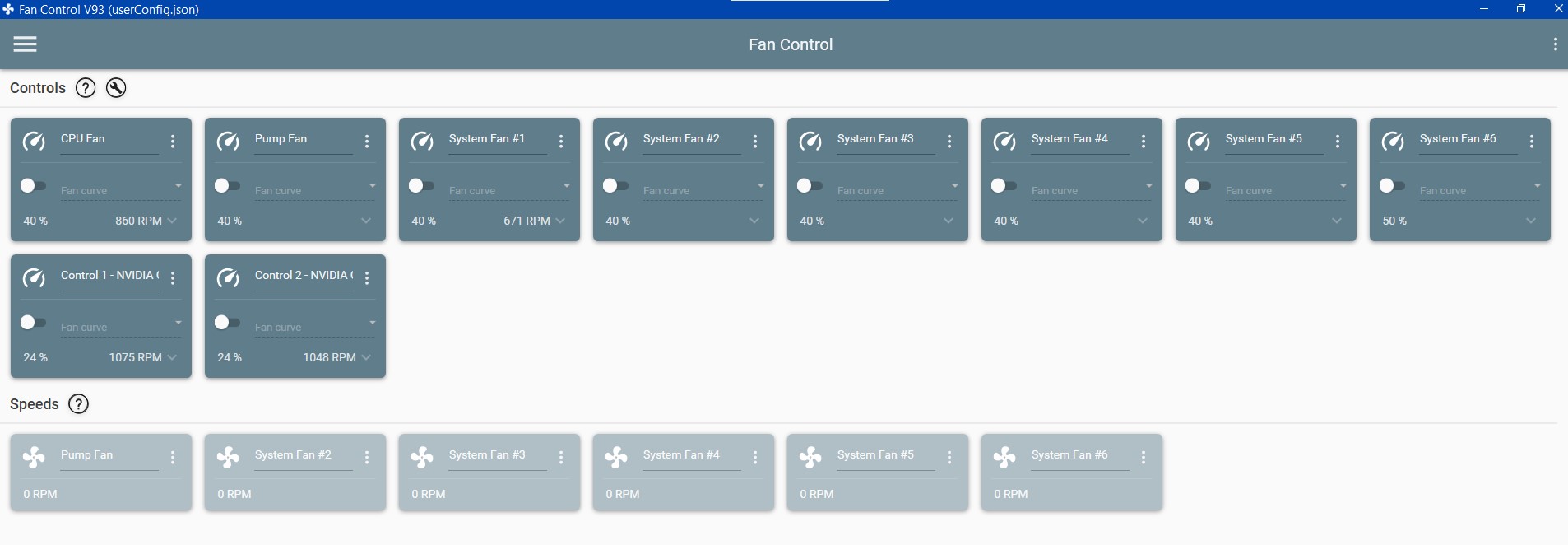The width and height of the screenshot is (1568, 545).
Task: Open System Fan #4 speed card options menu
Action: click(x=755, y=457)
